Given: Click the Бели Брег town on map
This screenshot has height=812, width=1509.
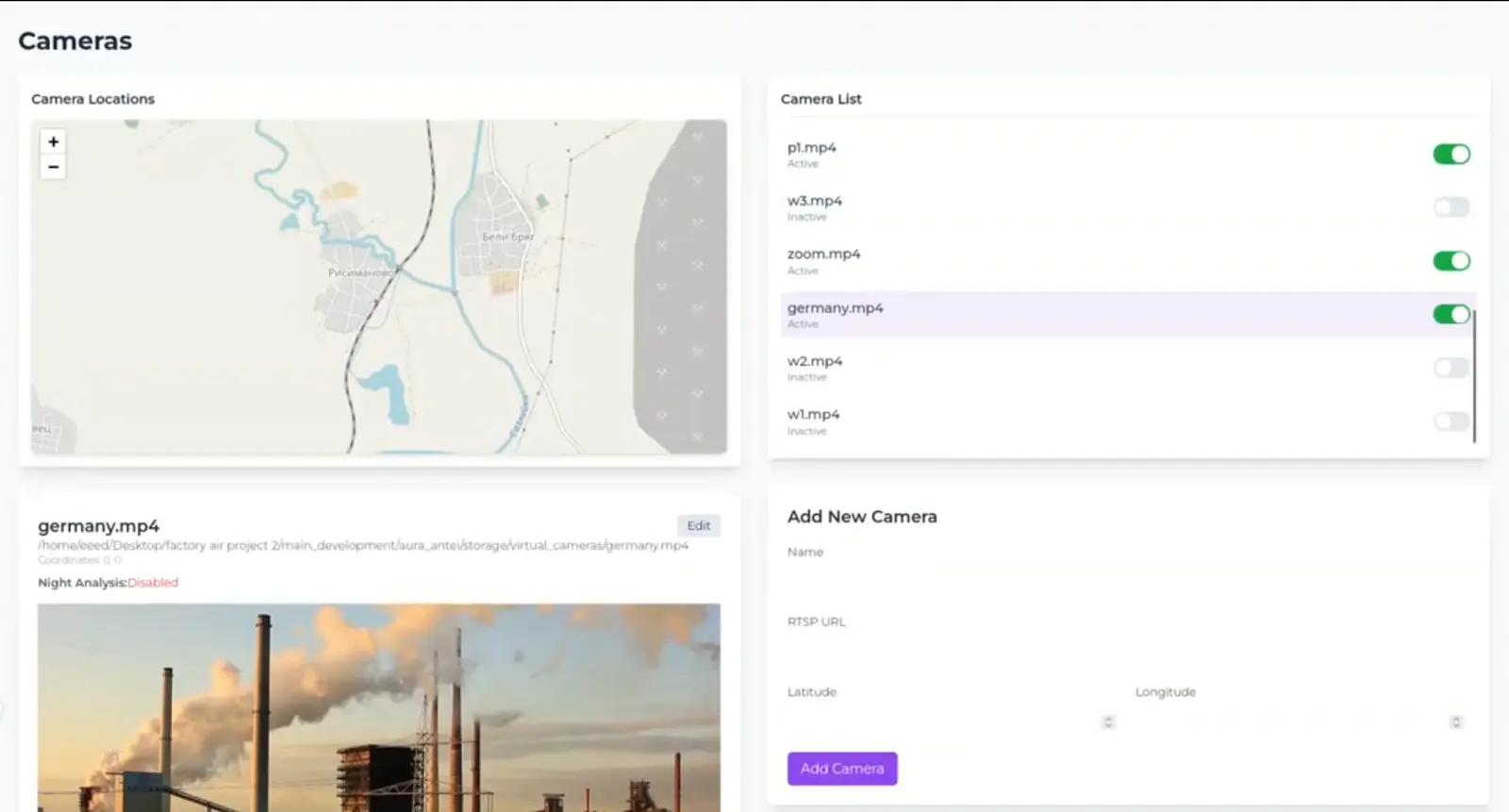Looking at the screenshot, I should (x=508, y=237).
